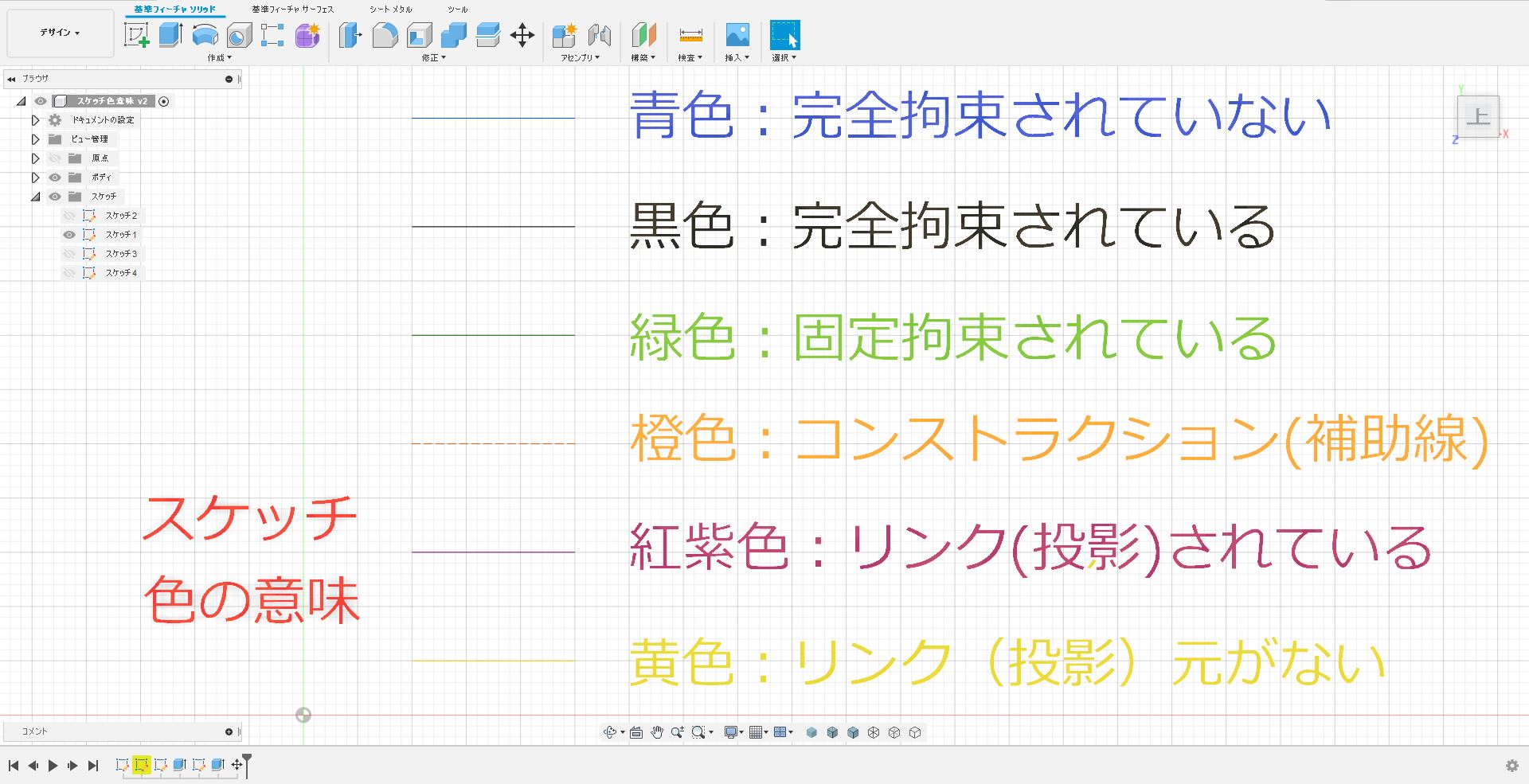This screenshot has width=1529, height=784.
Task: Select the Combine tool icon
Action: (x=453, y=35)
